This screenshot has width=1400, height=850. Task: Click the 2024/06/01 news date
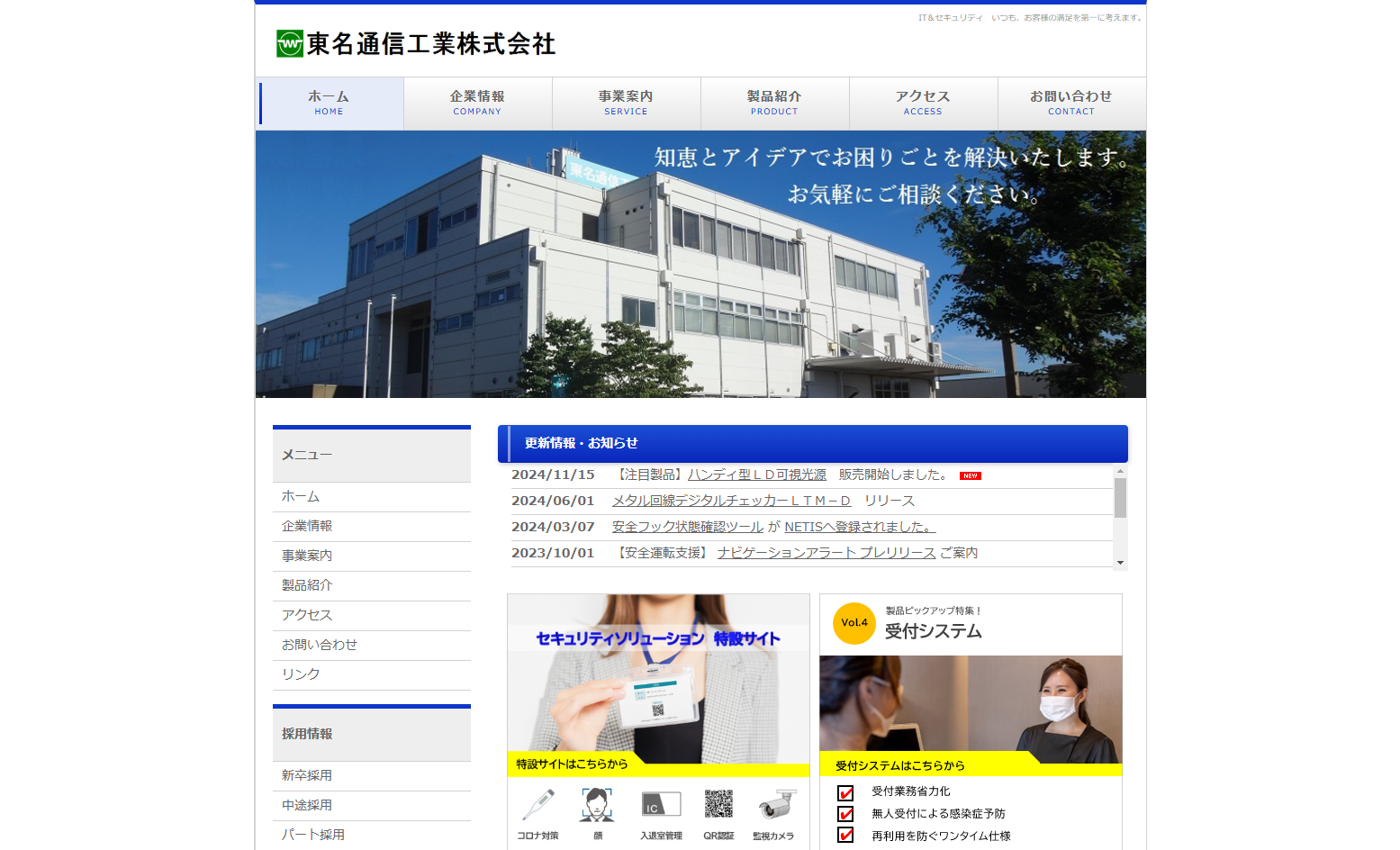click(553, 501)
